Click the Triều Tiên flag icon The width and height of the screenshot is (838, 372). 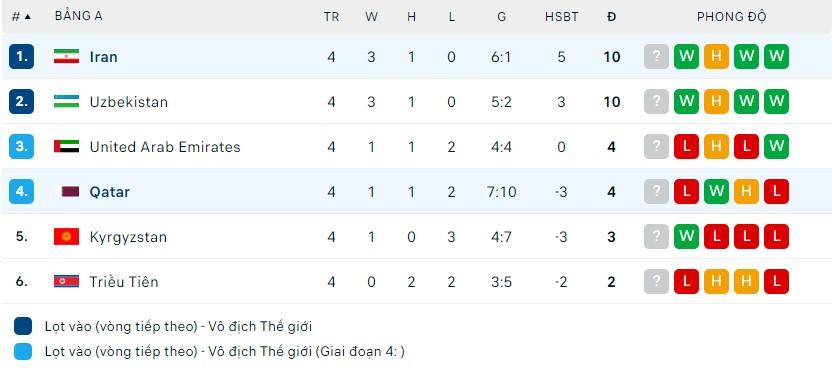[x=66, y=281]
